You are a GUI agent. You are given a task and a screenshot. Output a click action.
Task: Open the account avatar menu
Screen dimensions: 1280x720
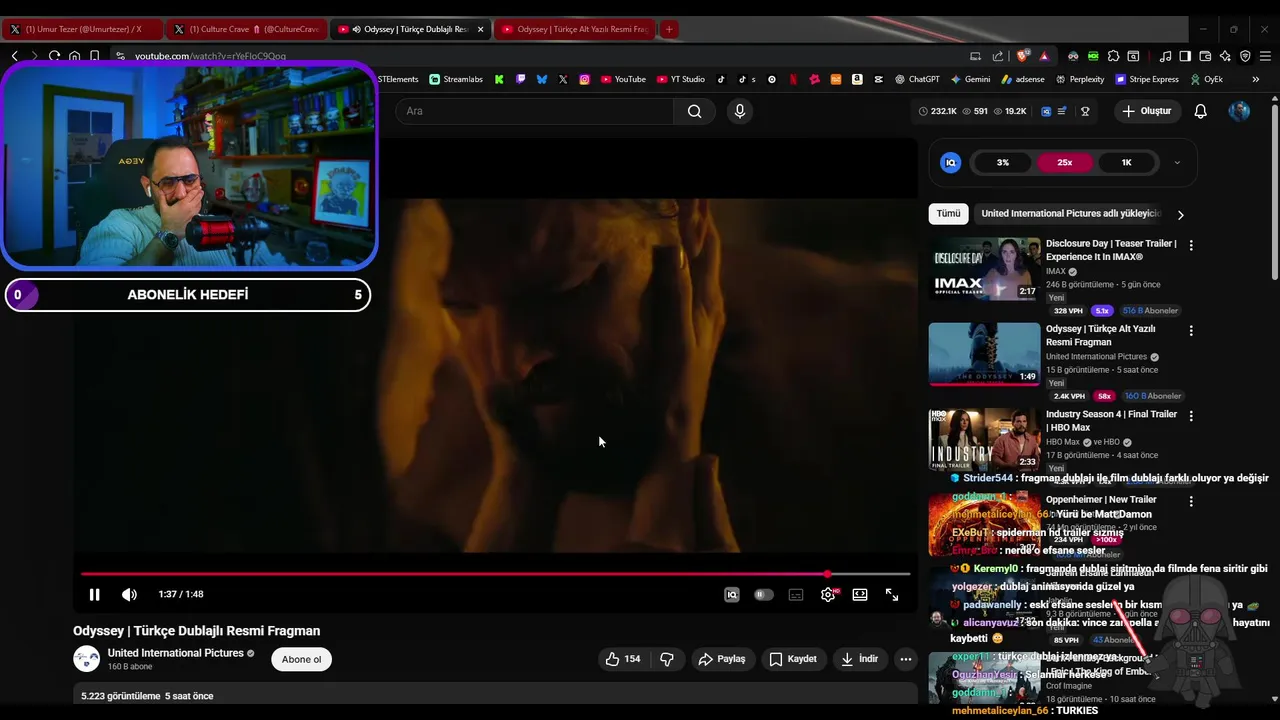pyautogui.click(x=1239, y=111)
